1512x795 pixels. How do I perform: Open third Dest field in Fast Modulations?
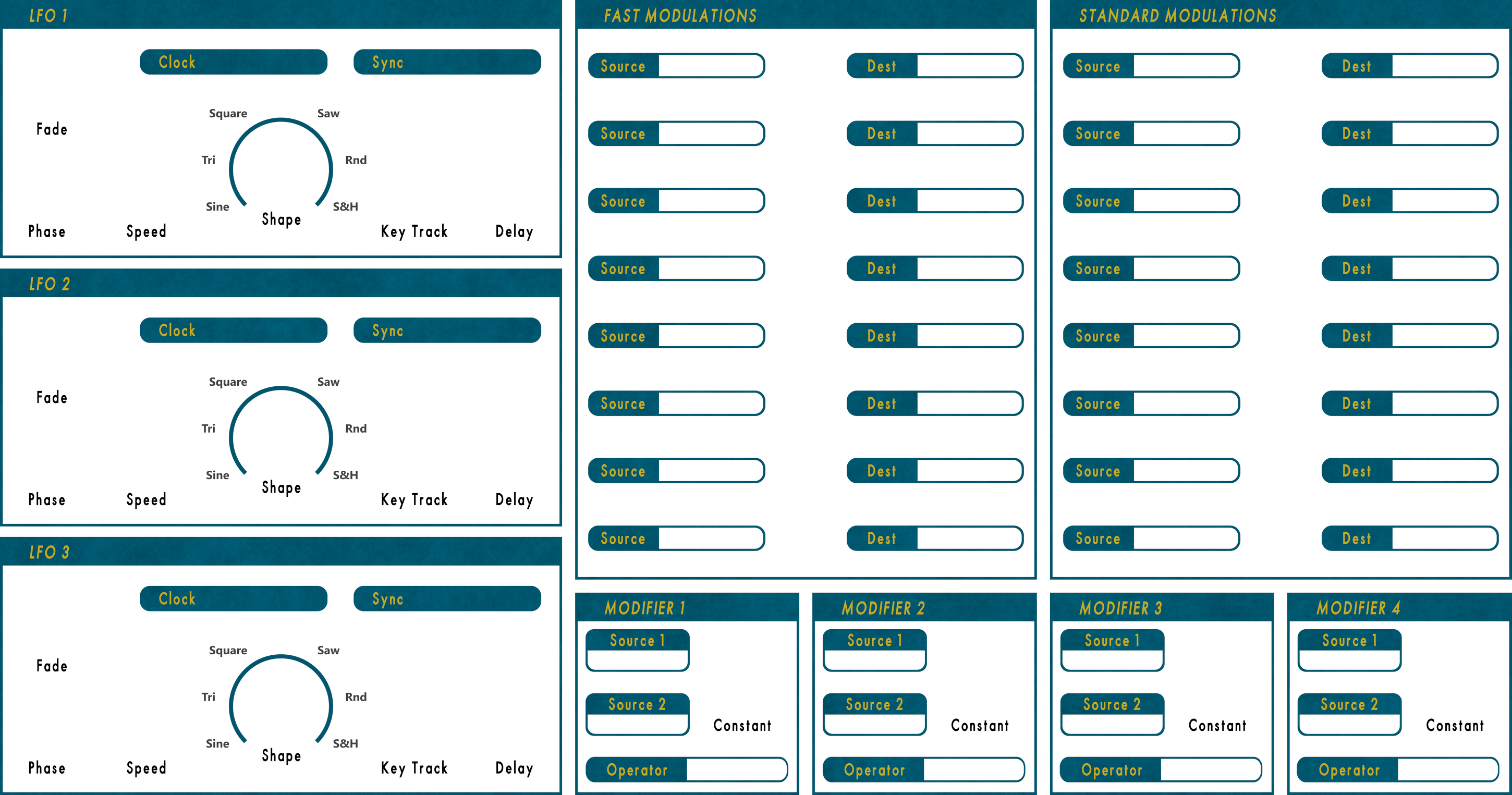tap(934, 201)
